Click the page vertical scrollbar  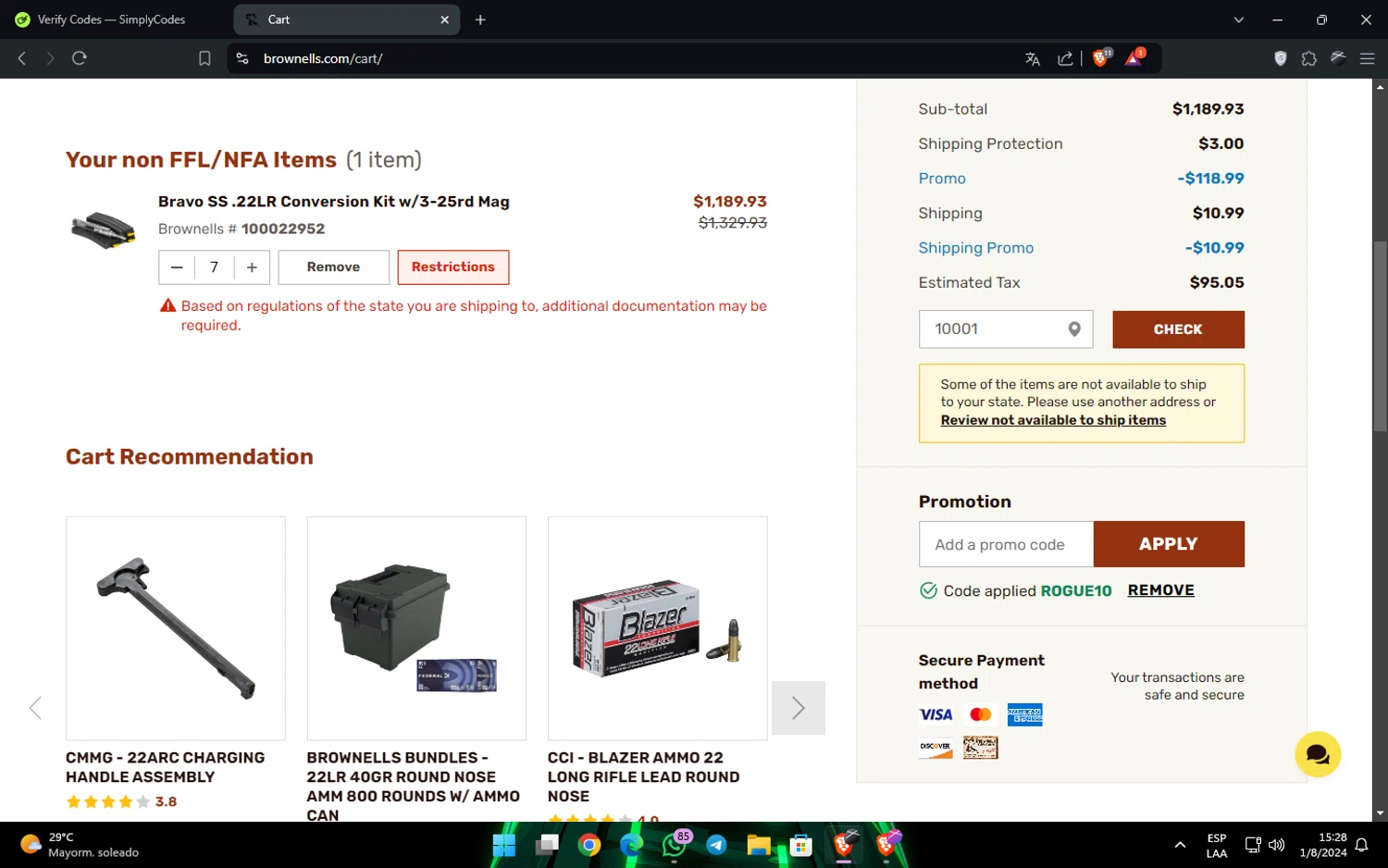pyautogui.click(x=1380, y=336)
